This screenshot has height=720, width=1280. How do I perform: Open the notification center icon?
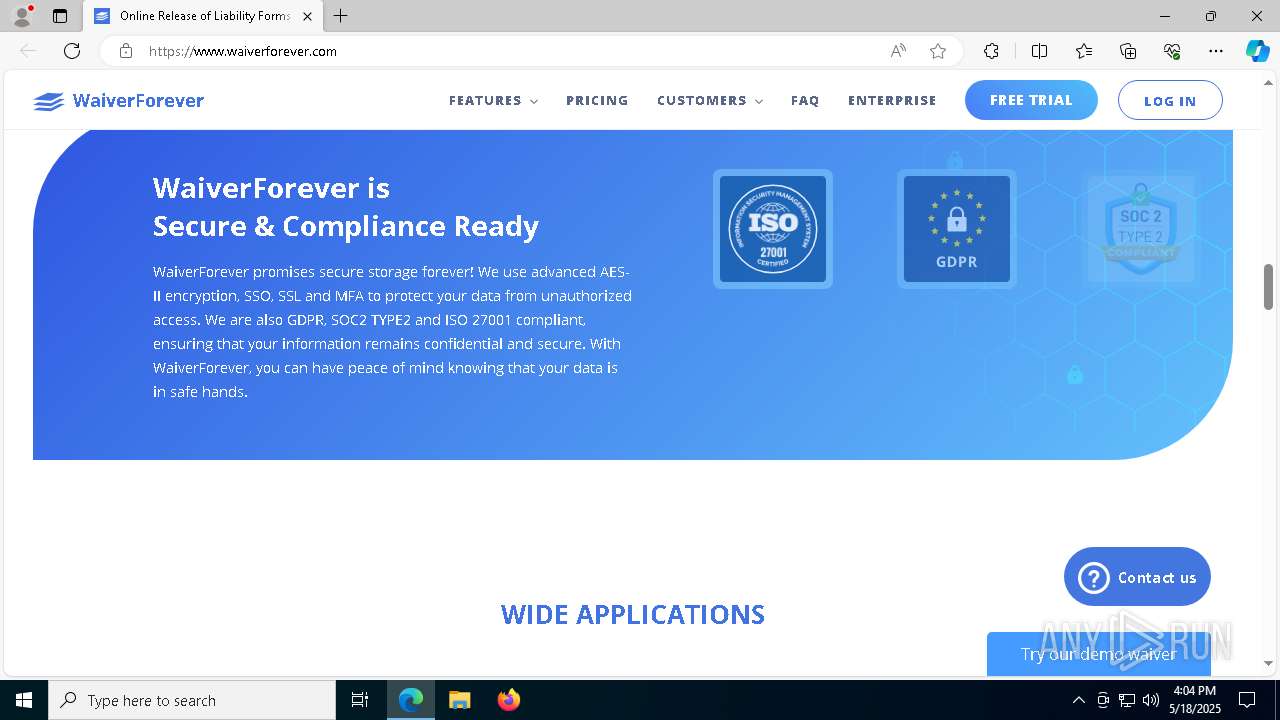(x=1247, y=700)
